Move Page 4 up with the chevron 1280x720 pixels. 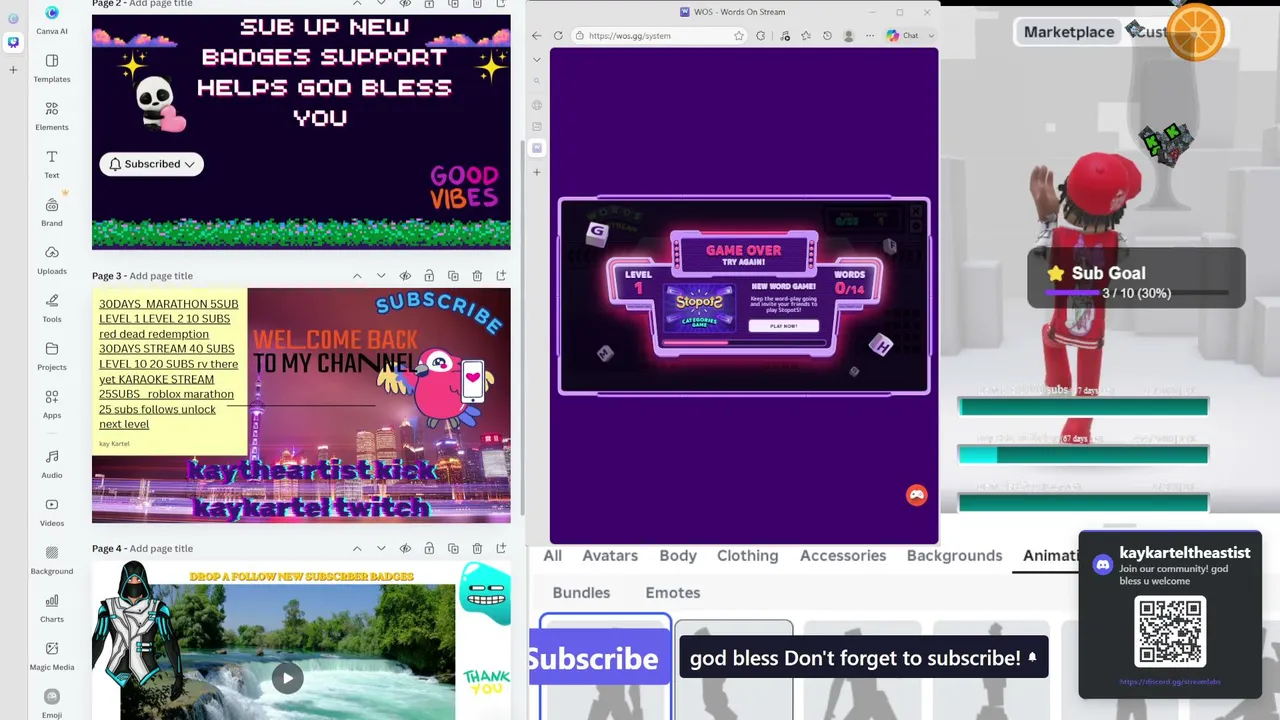[x=357, y=548]
